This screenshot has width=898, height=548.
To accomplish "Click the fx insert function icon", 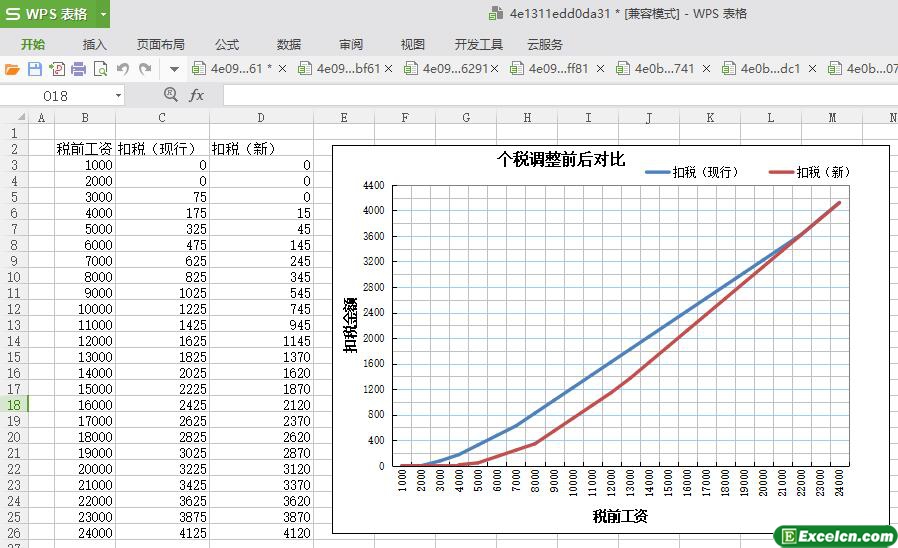I will [x=196, y=95].
